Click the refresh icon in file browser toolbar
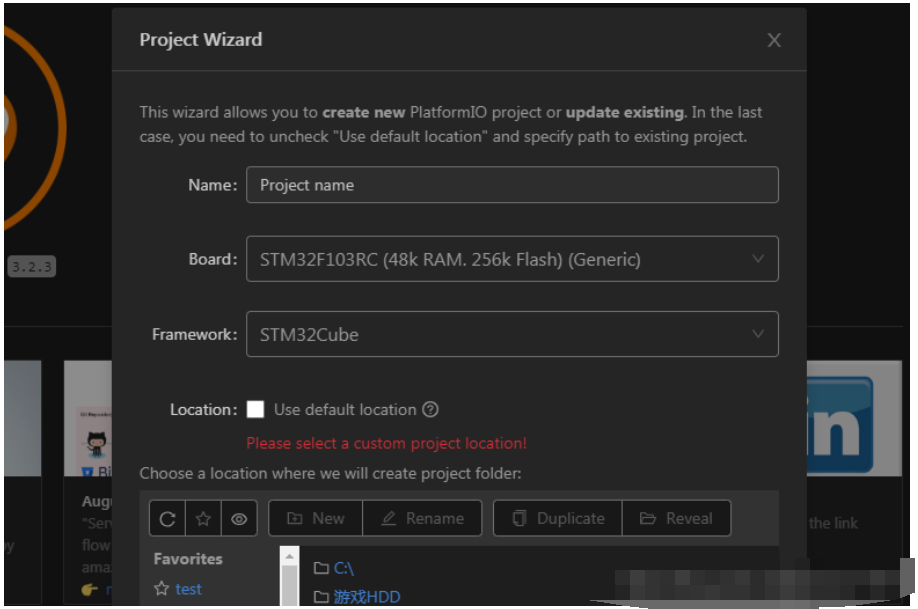This screenshot has width=918, height=609. pos(167,519)
